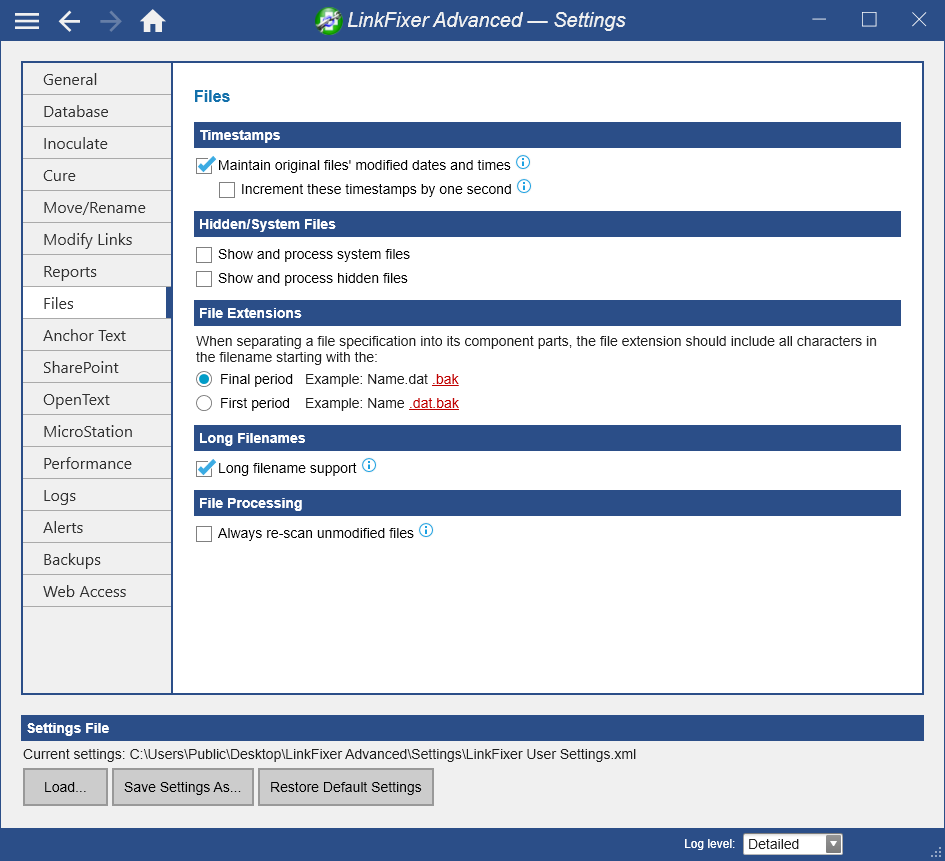Click the File Processing section header
The width and height of the screenshot is (945, 861).
pos(547,503)
